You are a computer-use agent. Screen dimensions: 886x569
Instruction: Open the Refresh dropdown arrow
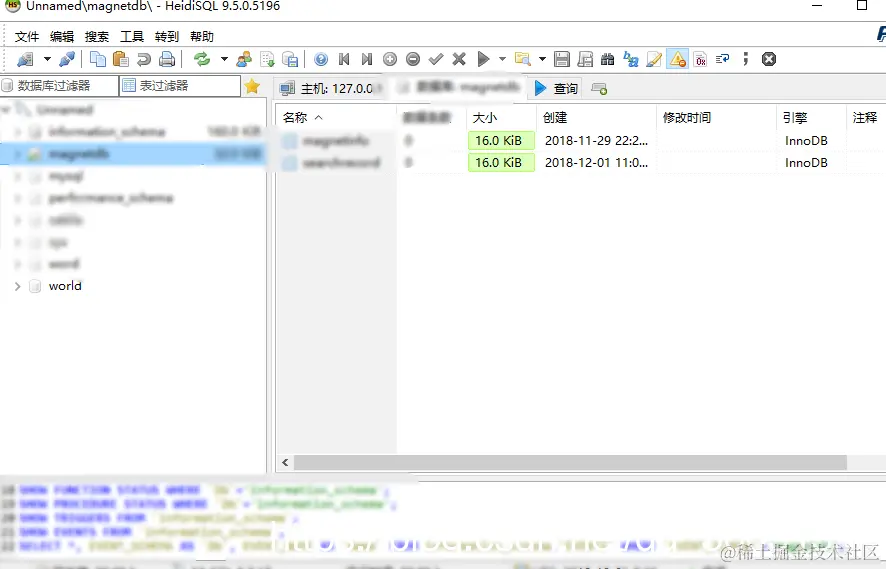224,59
